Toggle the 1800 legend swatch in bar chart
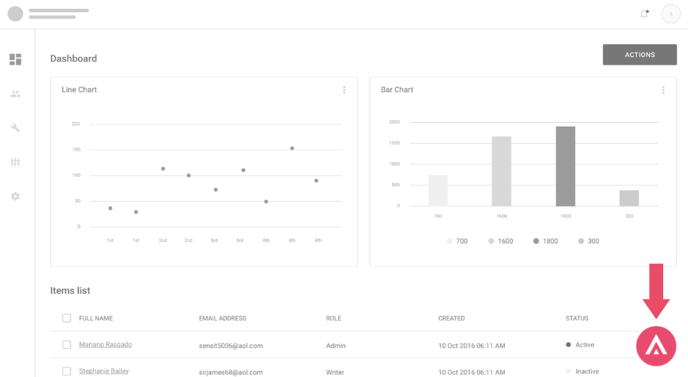Screen dimensions: 688x377 pyautogui.click(x=536, y=241)
